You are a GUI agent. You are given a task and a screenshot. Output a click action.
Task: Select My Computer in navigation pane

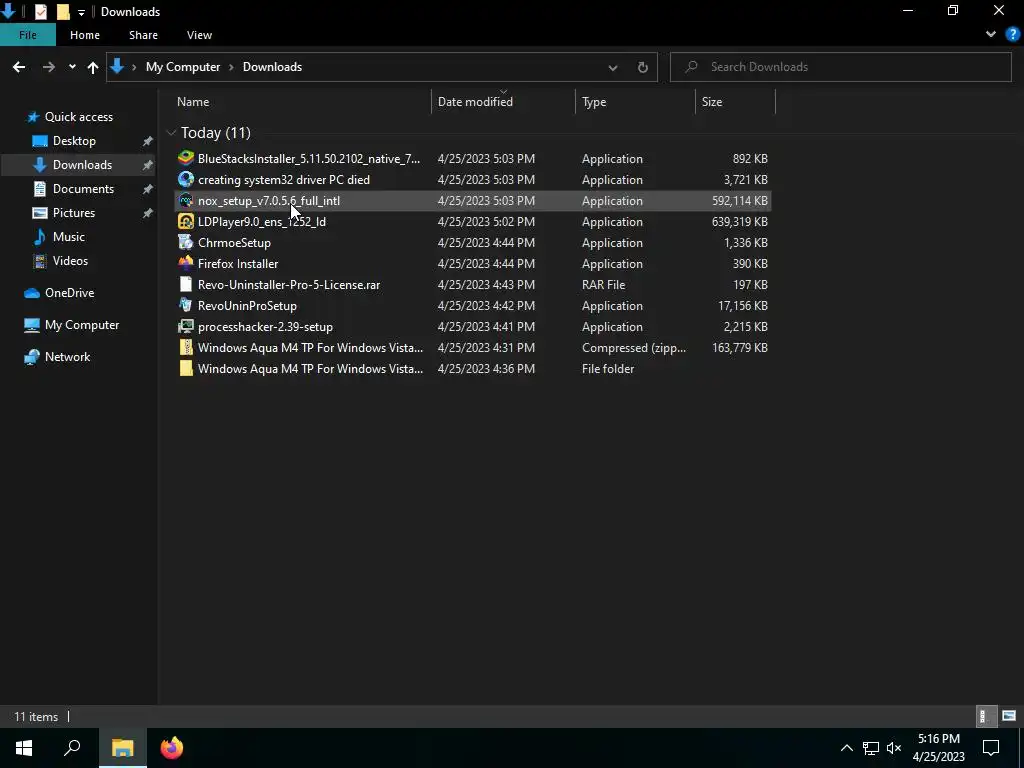[x=82, y=325]
